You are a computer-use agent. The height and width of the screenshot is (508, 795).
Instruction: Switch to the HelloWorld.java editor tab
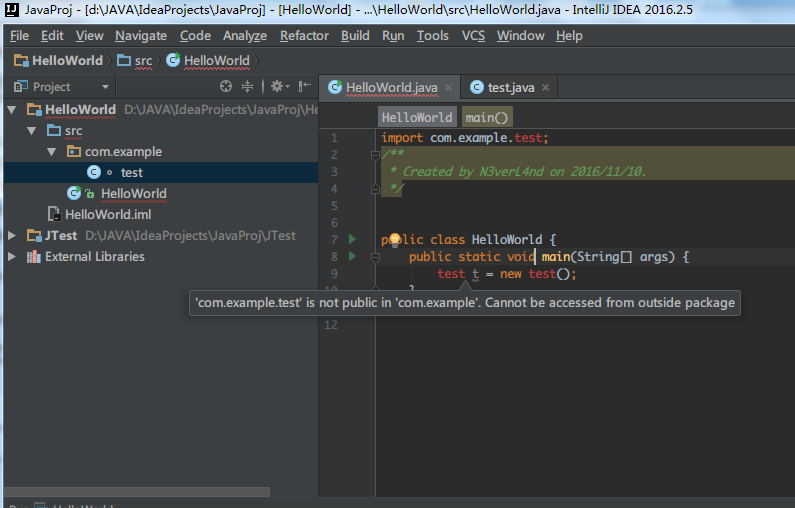[x=389, y=87]
